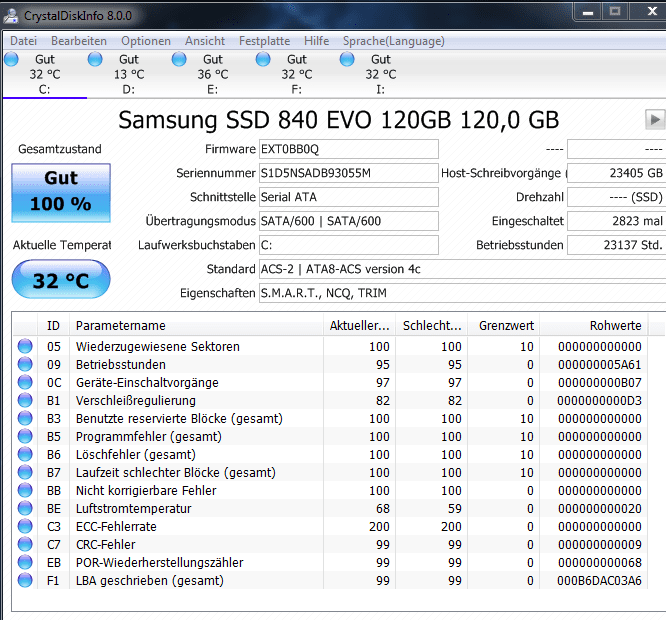Click the Firmware field EXT0BB0Q
Viewport: 666px width, 620px height.
(349, 149)
